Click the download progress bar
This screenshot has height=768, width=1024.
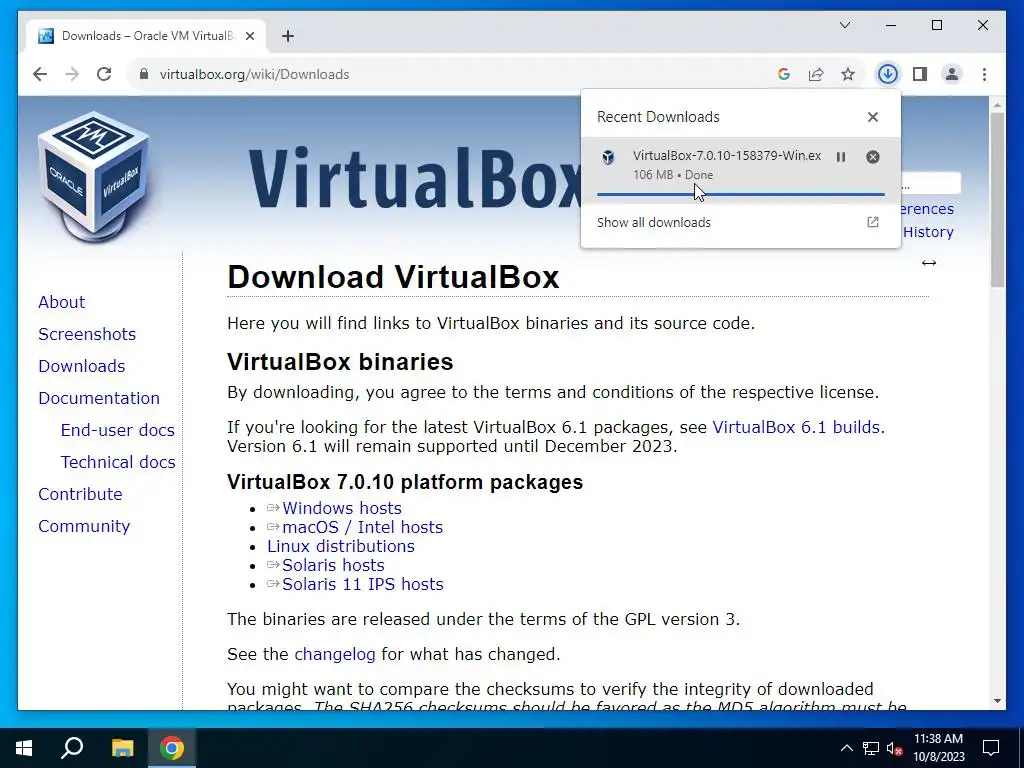tap(741, 194)
